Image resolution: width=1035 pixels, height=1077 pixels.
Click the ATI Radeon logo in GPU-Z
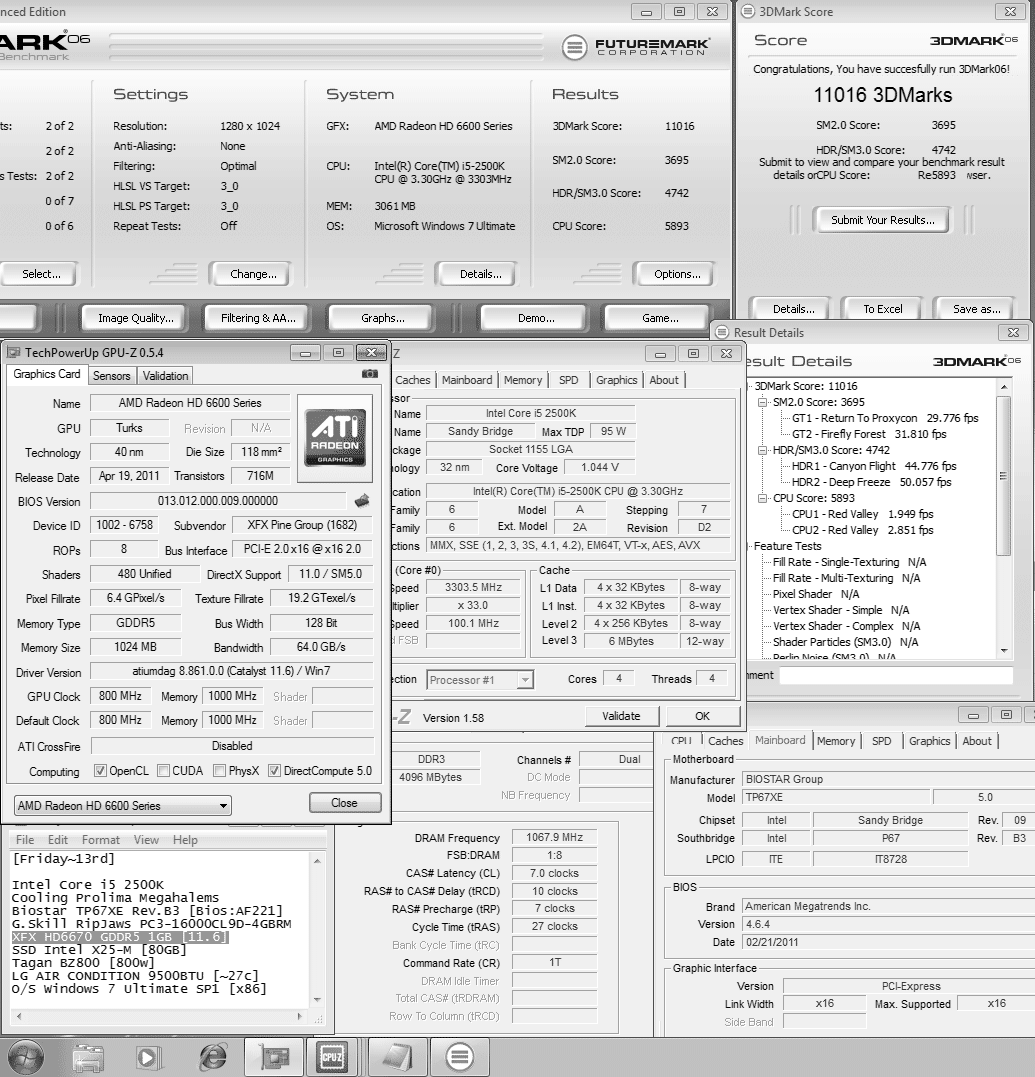335,438
